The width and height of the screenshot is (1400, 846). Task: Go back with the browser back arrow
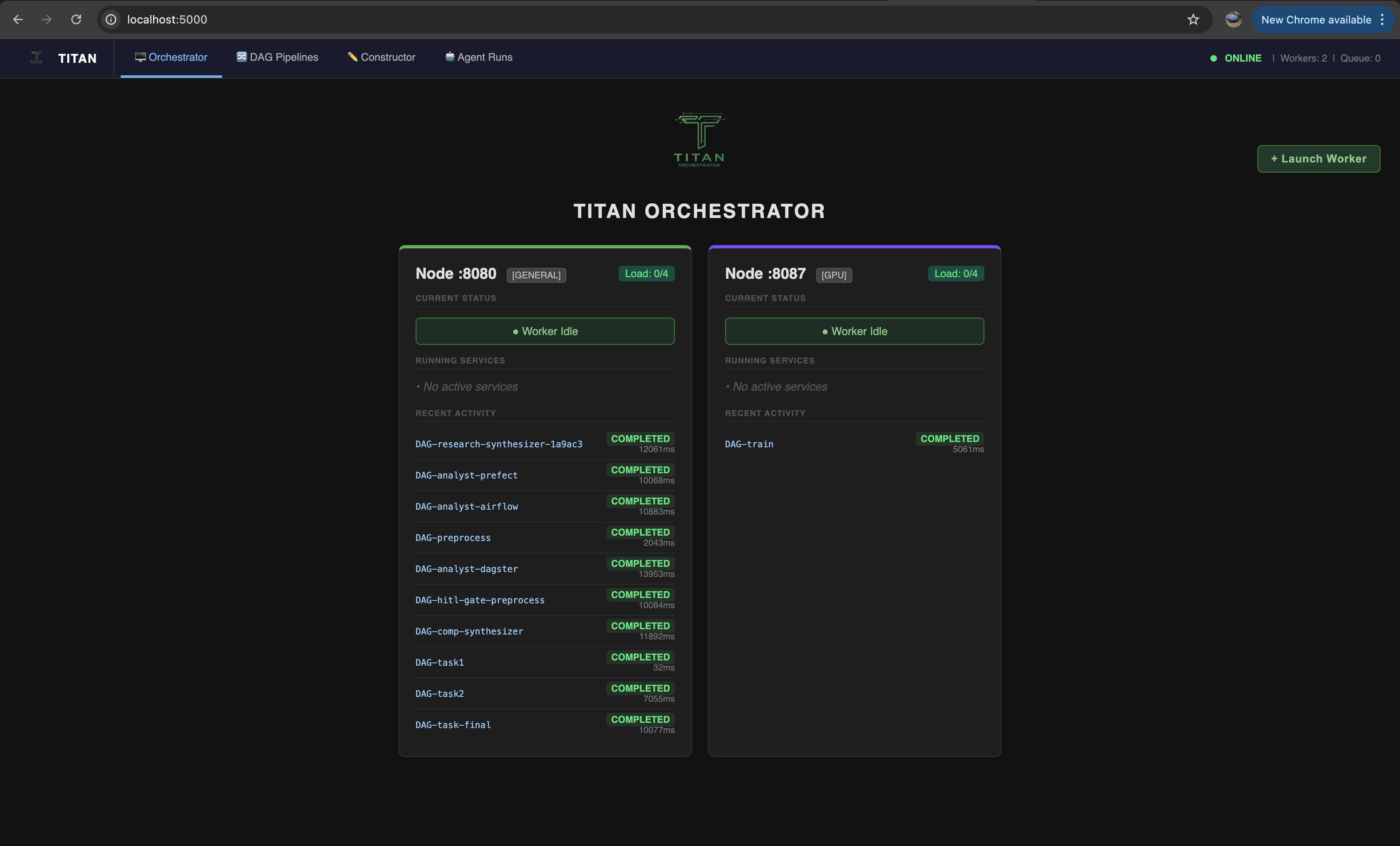pos(18,19)
